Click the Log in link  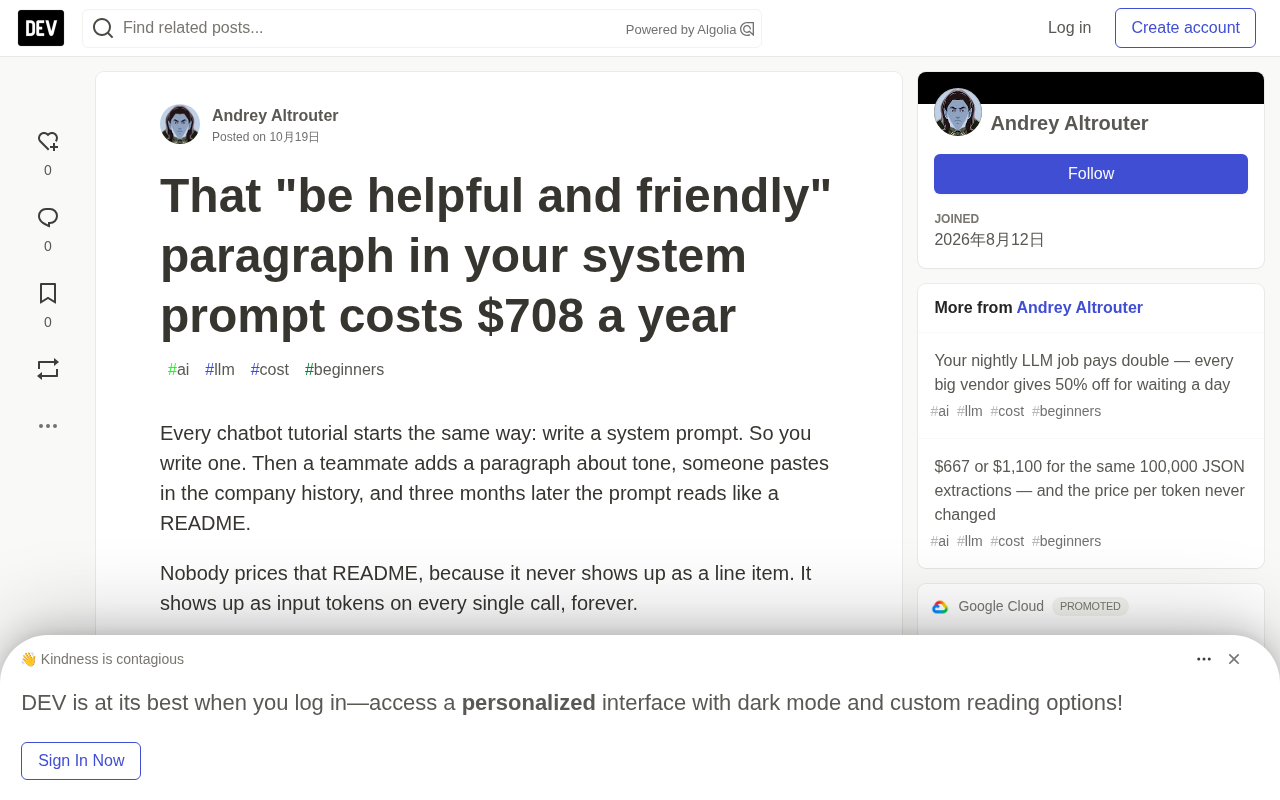coord(1069,28)
